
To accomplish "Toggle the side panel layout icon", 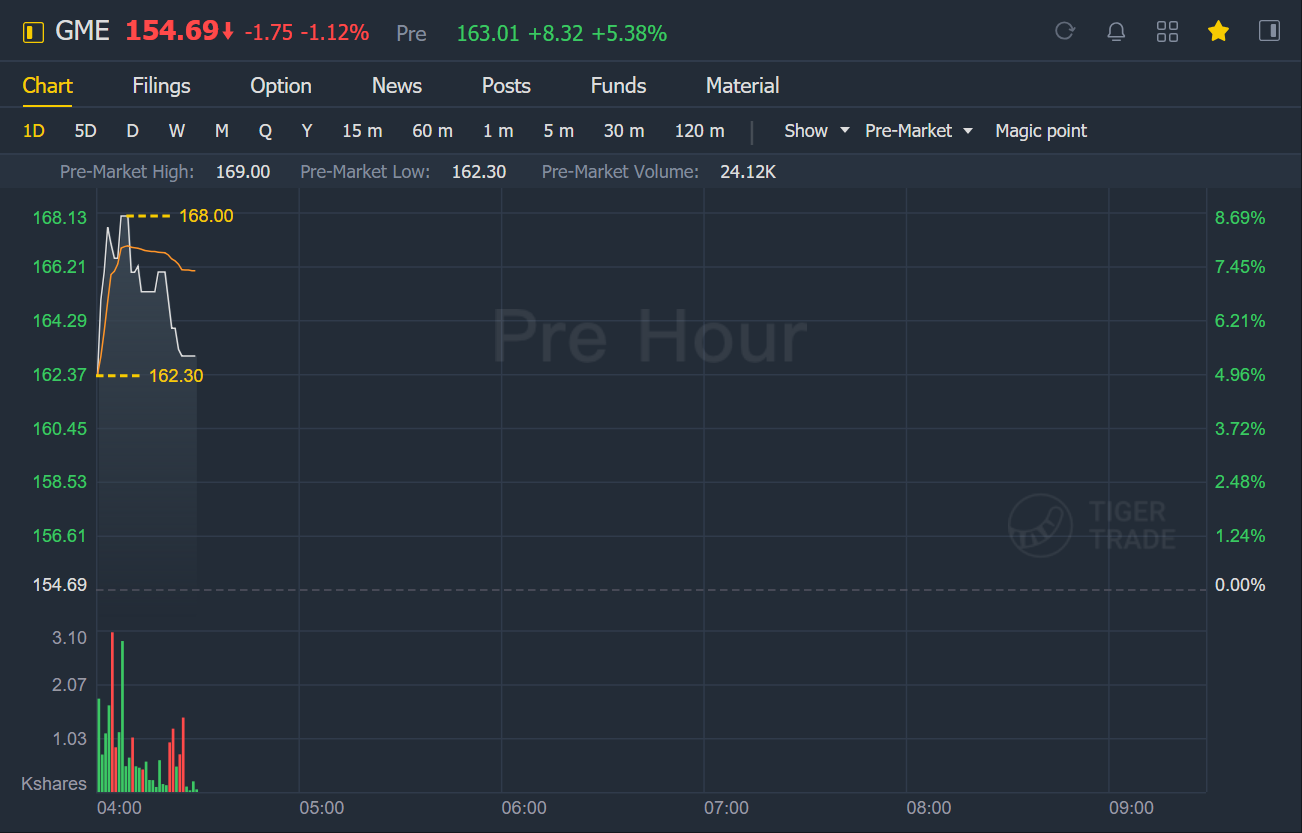I will pos(1269,32).
